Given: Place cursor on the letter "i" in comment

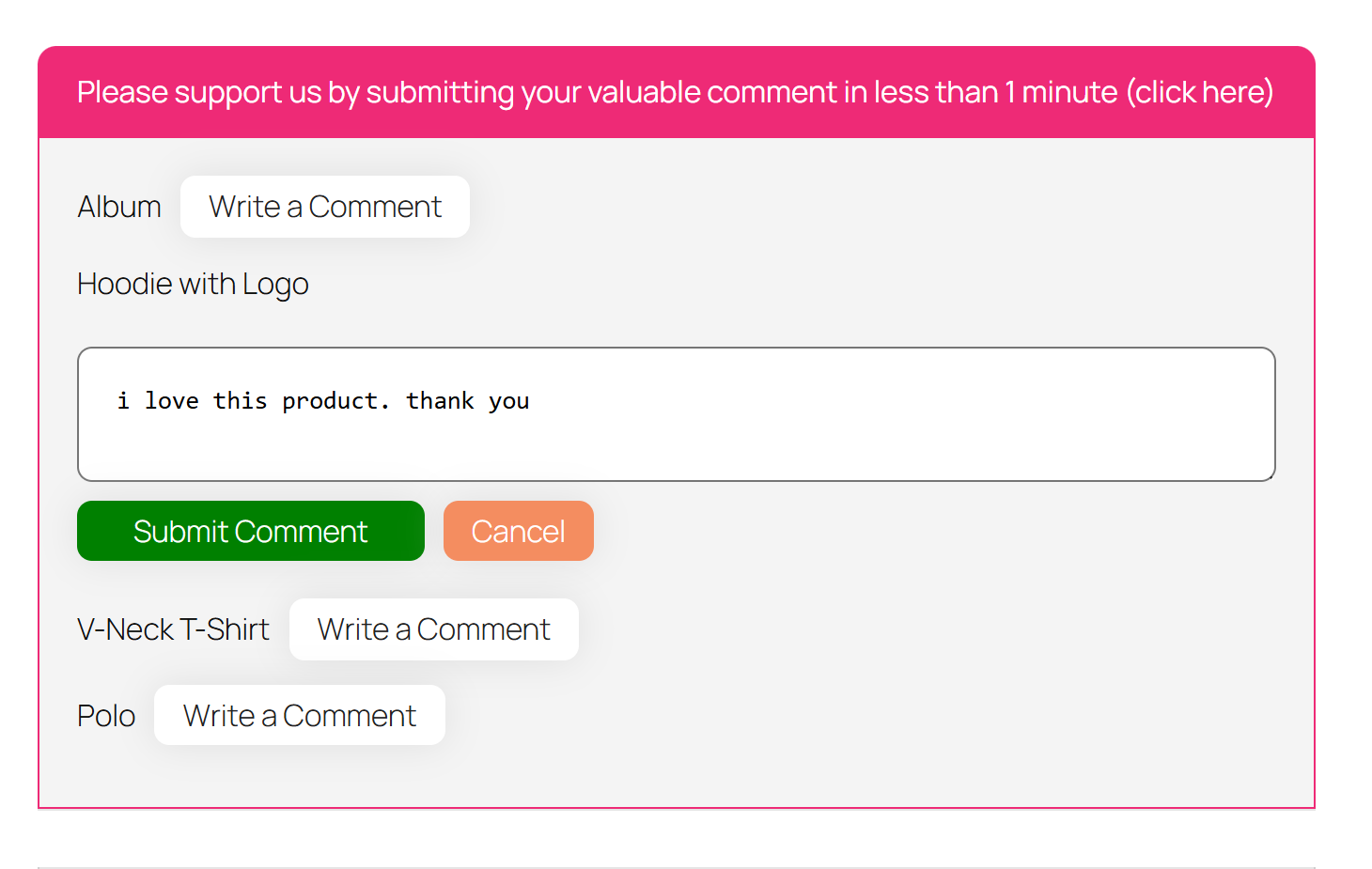Looking at the screenshot, I should pos(123,401).
